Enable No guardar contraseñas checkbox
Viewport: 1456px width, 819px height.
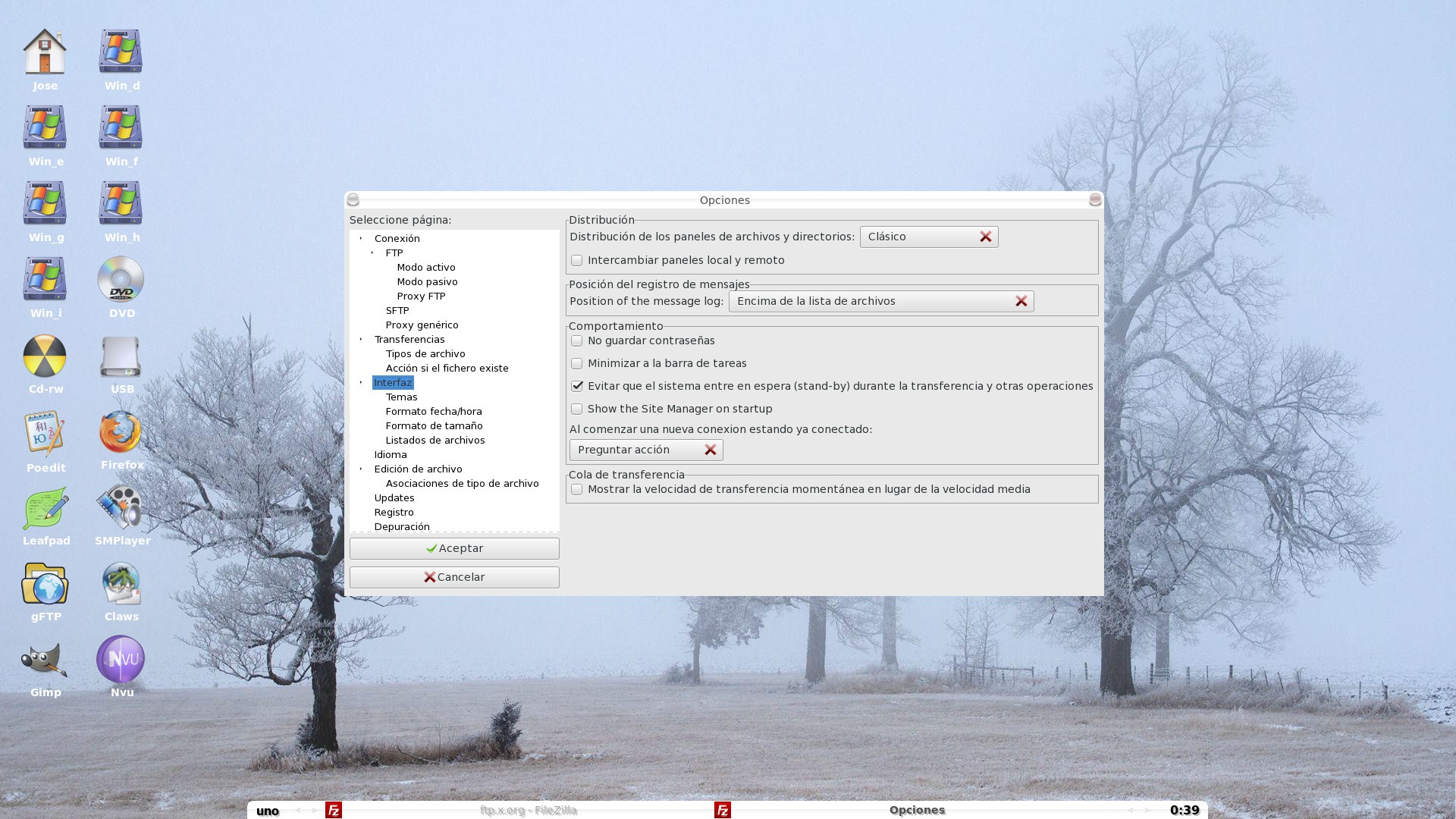point(577,341)
